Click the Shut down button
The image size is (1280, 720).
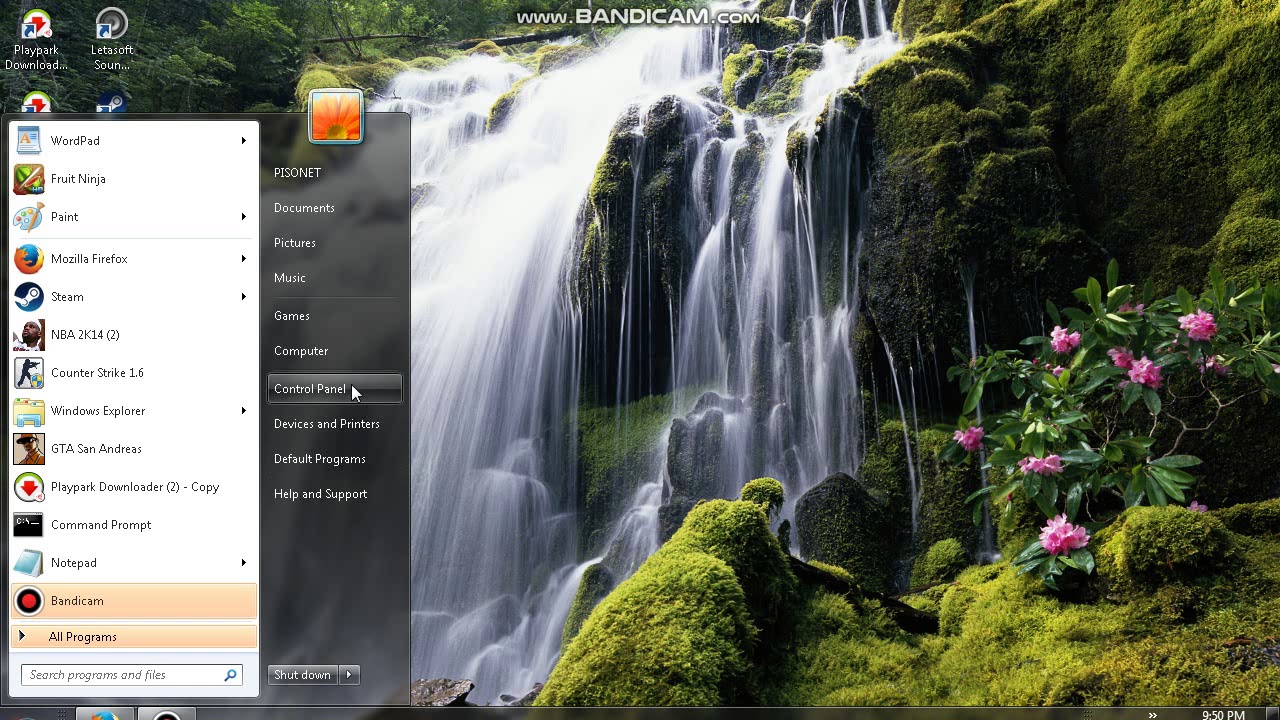click(x=303, y=675)
